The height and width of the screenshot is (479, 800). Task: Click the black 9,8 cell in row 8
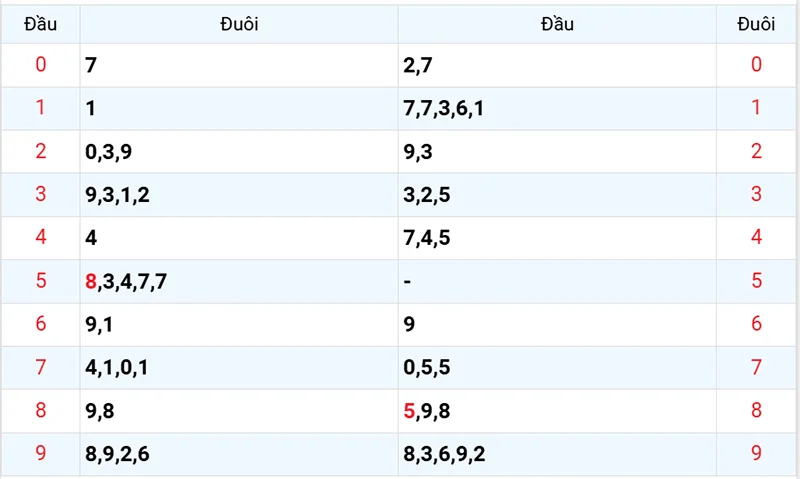pos(100,410)
